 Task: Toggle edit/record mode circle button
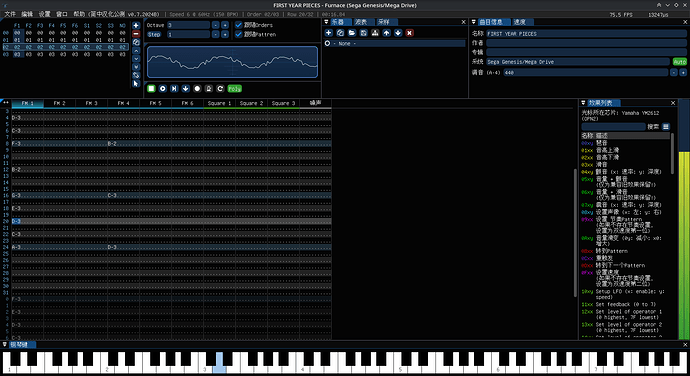tap(197, 88)
